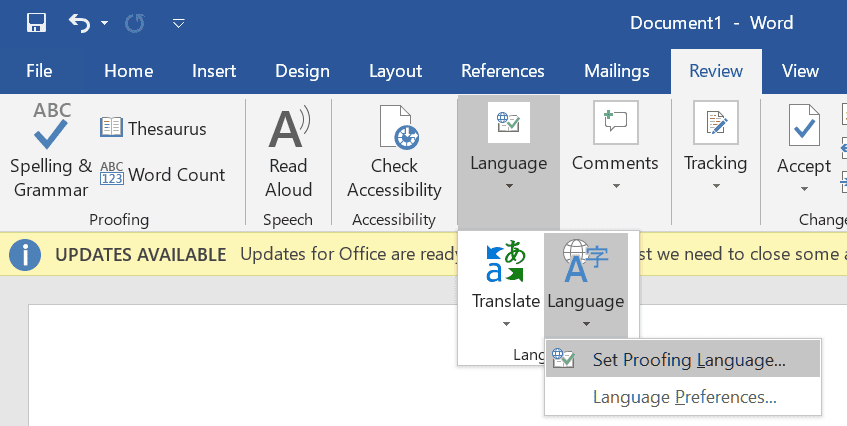847x426 pixels.
Task: Open Language Preferences...
Action: click(683, 397)
